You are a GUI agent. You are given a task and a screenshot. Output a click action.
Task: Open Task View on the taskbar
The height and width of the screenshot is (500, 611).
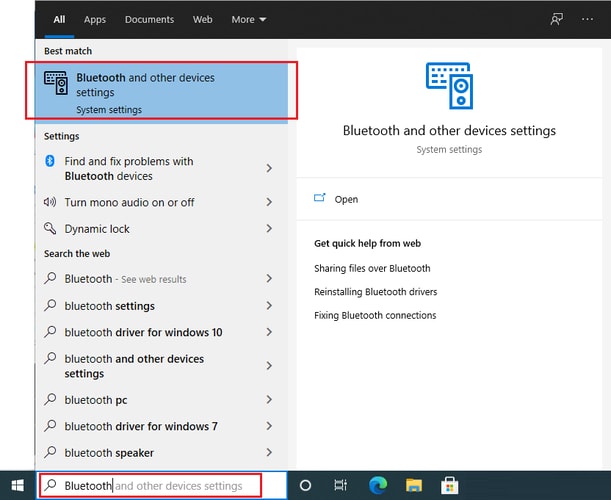[x=341, y=486]
